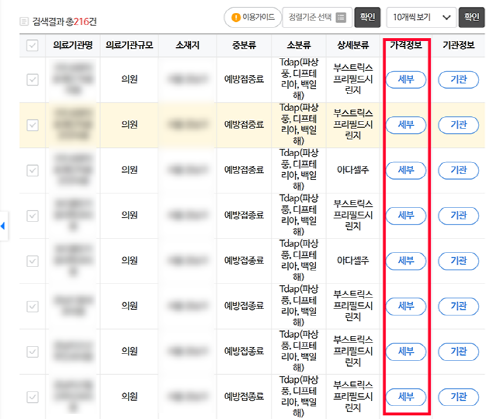Click 기관 institution info in the first row

458,80
